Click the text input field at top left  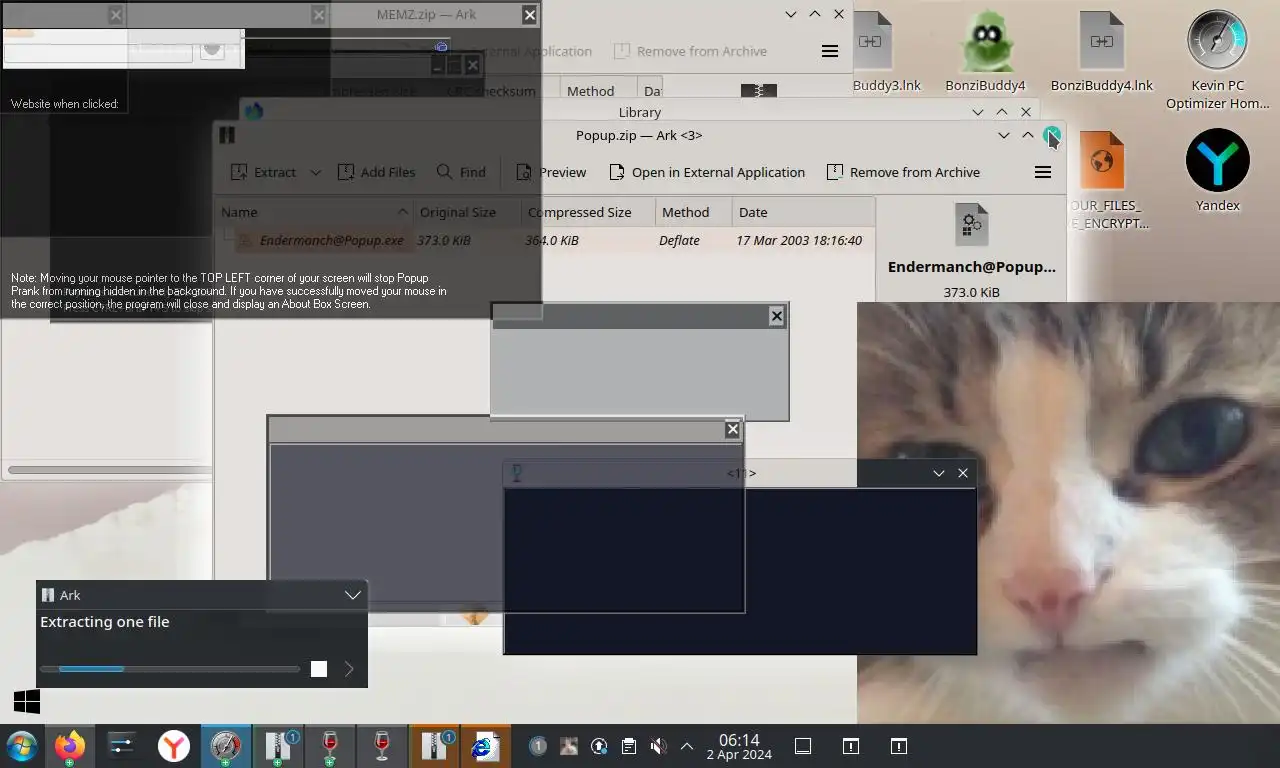pyautogui.click(x=98, y=51)
